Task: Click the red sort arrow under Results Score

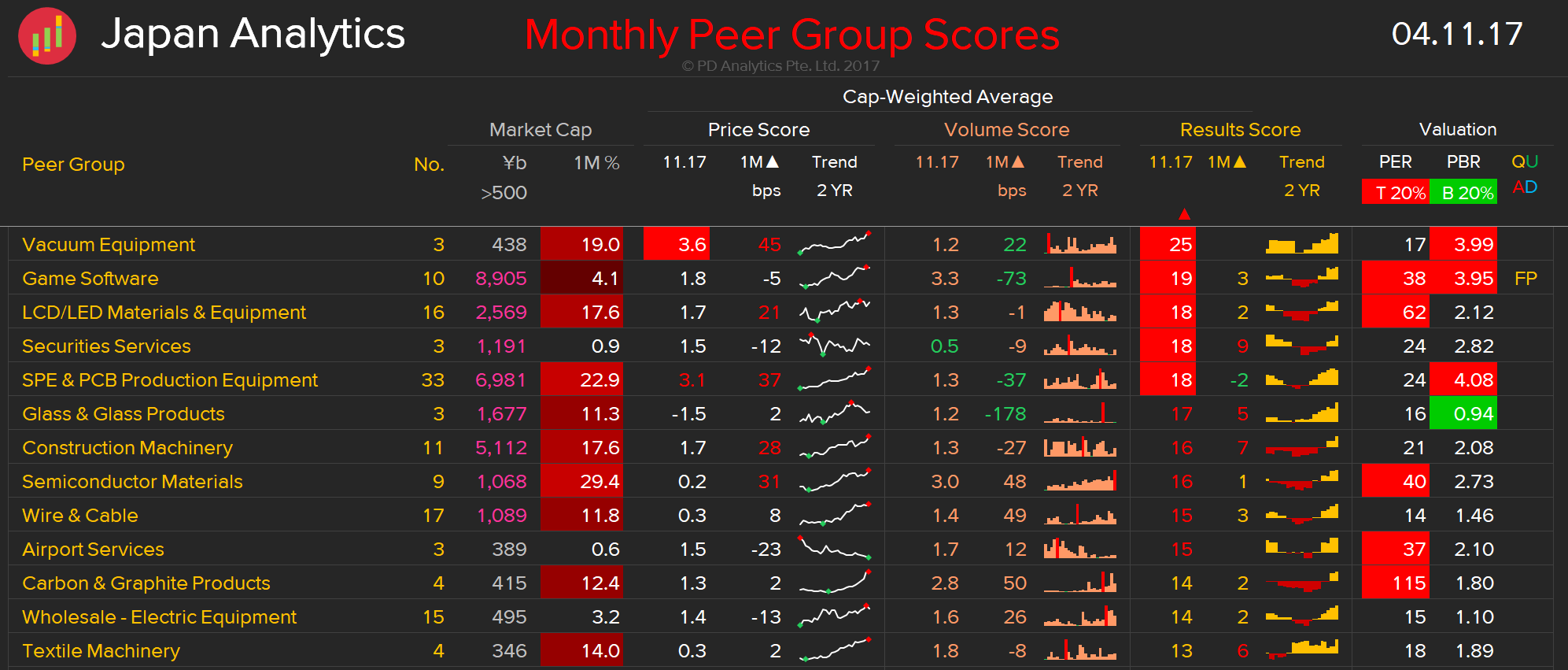Action: tap(1184, 214)
